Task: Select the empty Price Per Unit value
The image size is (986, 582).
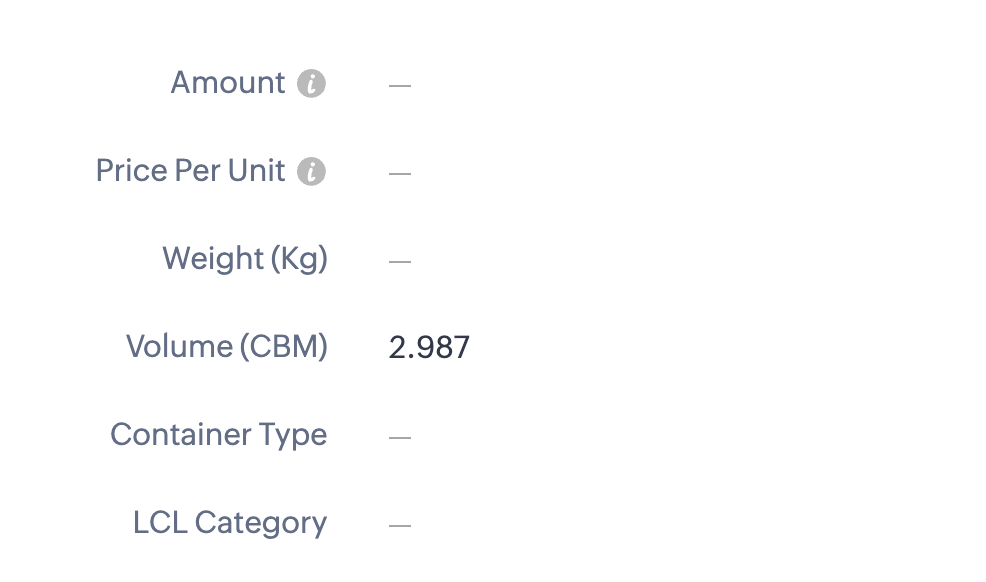Action: point(400,173)
